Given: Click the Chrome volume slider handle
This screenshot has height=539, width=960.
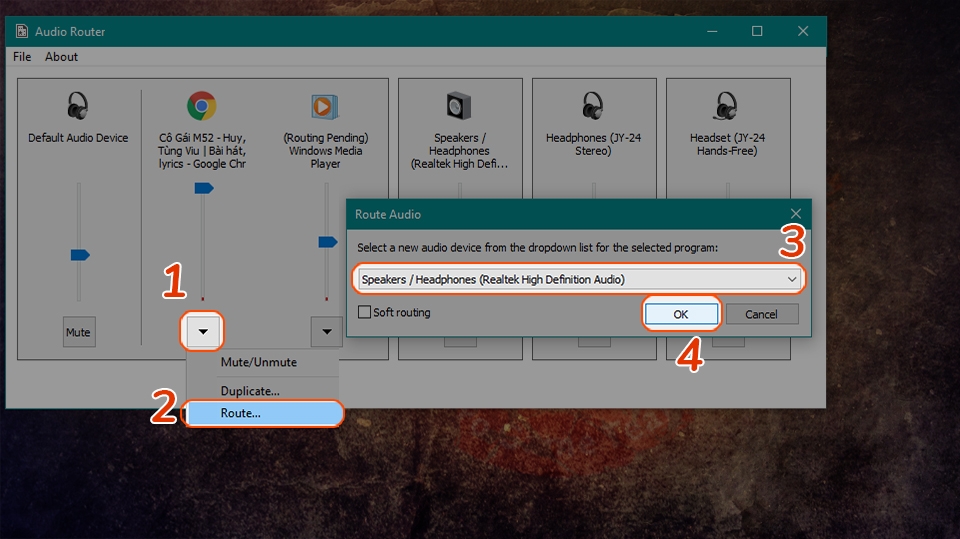Looking at the screenshot, I should [204, 188].
